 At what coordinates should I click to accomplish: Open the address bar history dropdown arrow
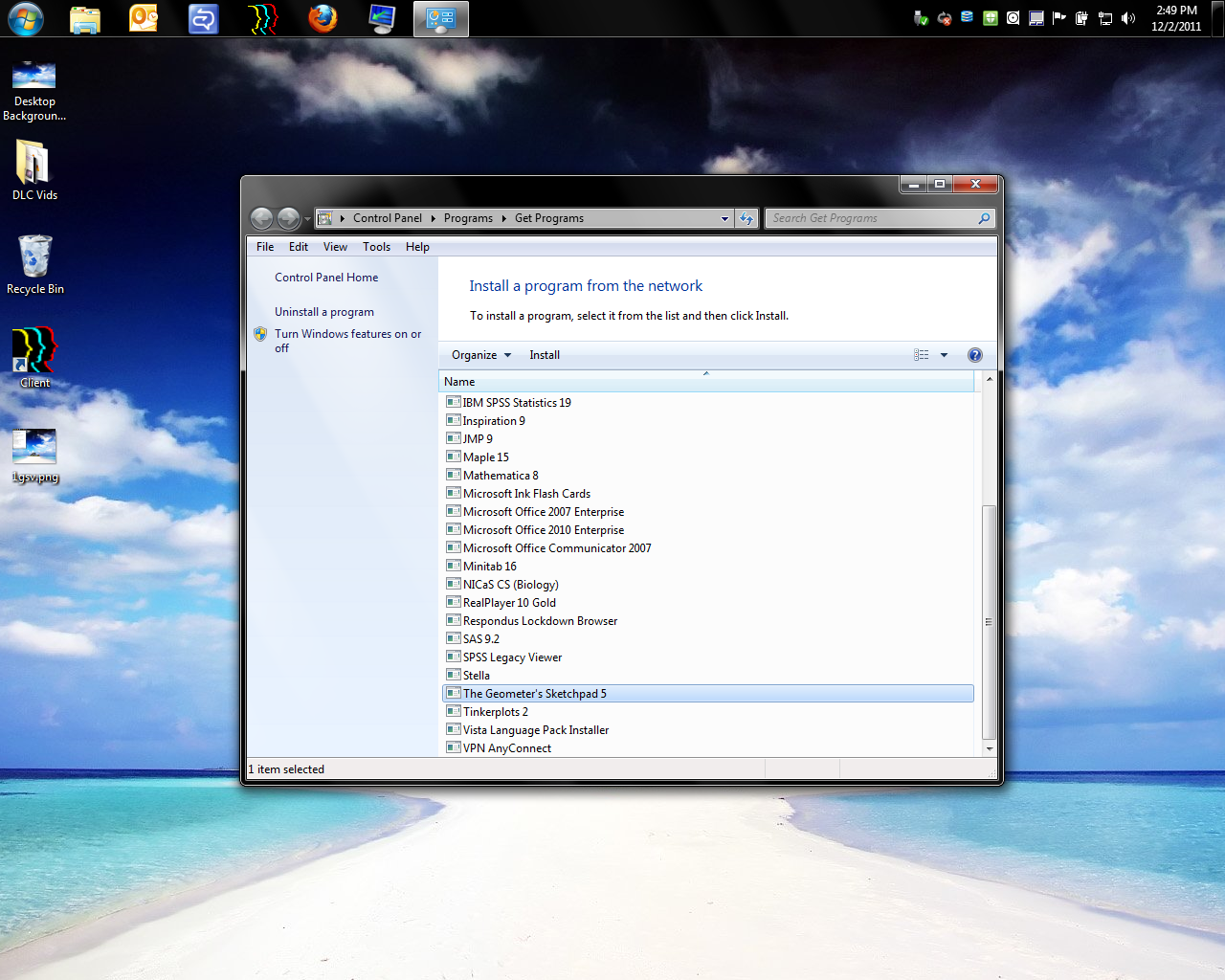[724, 218]
